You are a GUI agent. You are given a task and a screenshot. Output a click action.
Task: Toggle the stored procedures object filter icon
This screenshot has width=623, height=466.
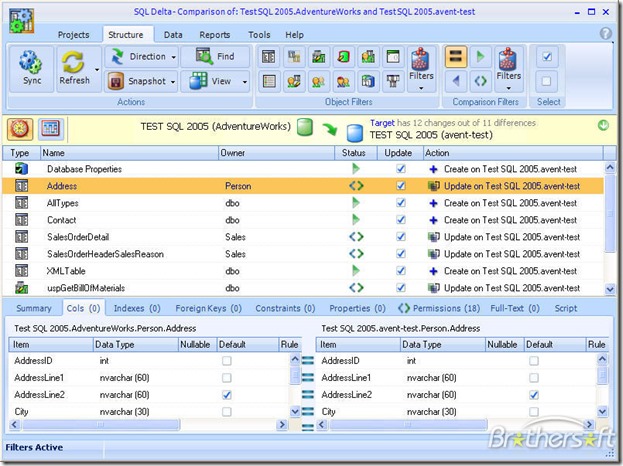(x=318, y=57)
